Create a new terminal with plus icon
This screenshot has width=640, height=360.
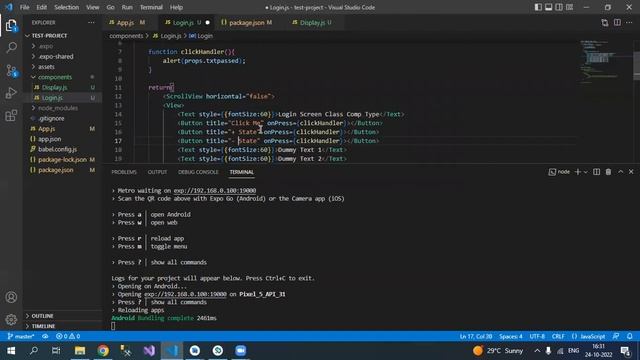click(578, 172)
